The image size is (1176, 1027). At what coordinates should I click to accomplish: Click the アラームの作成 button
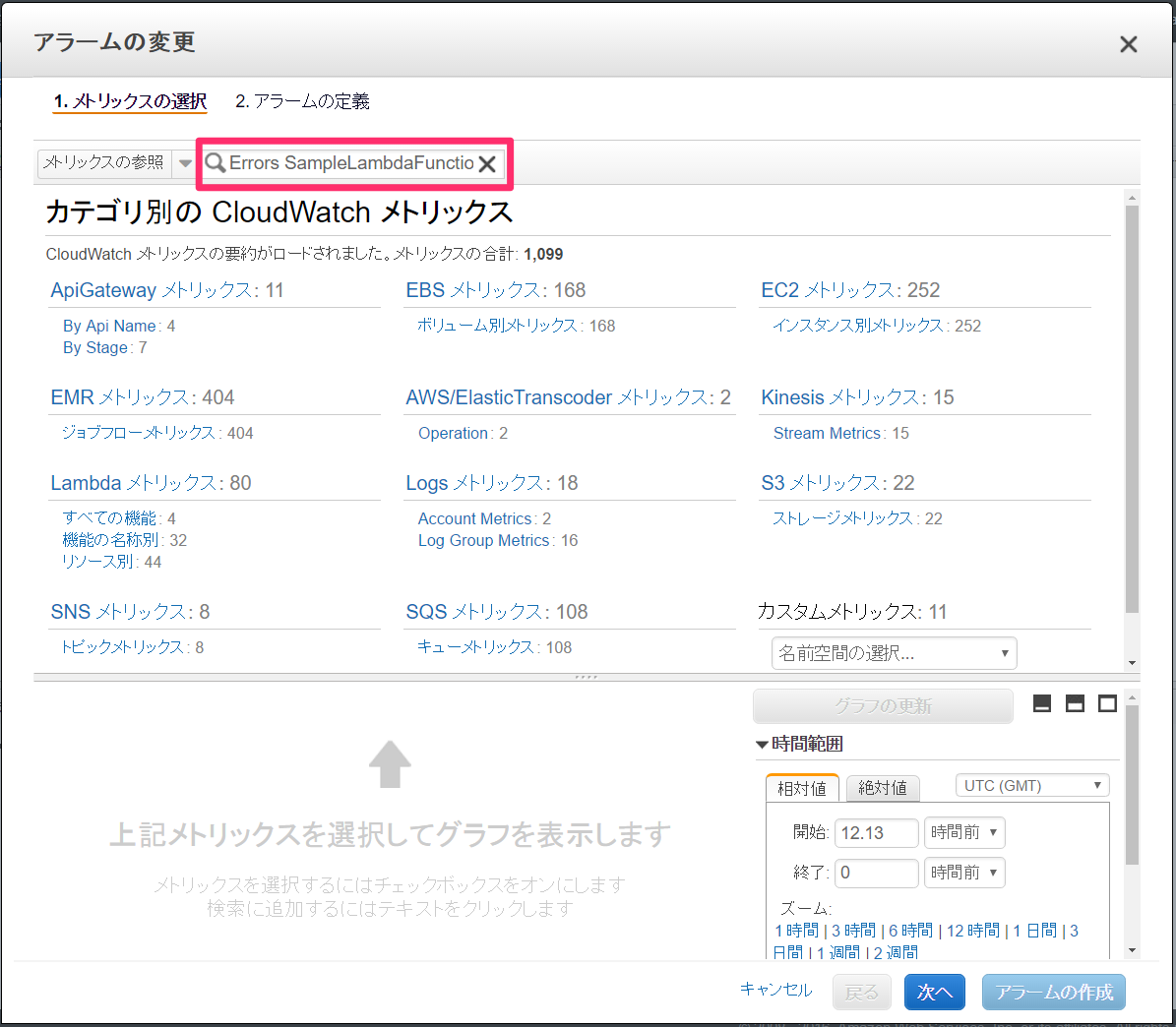click(x=1054, y=993)
